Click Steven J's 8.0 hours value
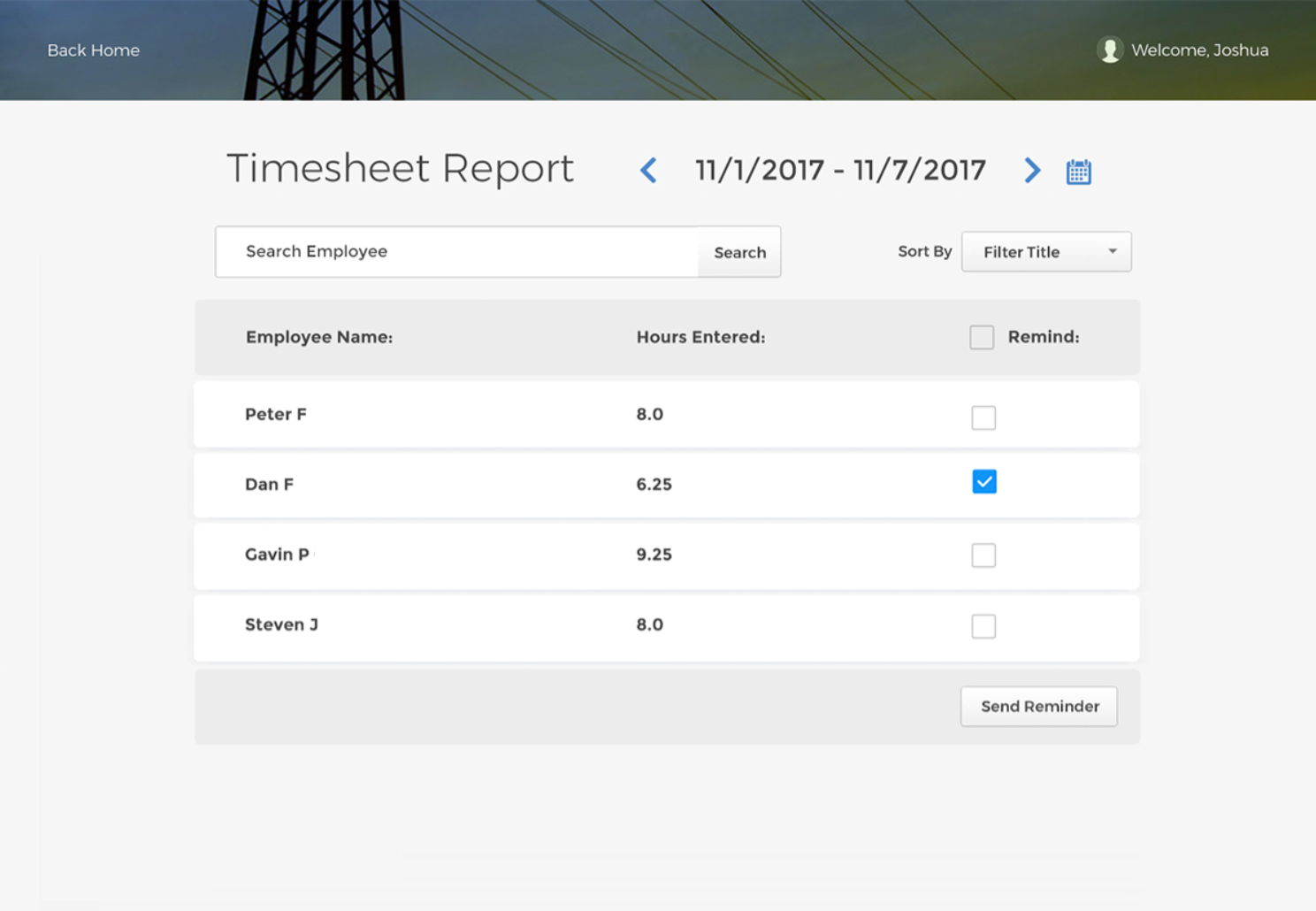Viewport: 1316px width, 911px height. click(649, 624)
